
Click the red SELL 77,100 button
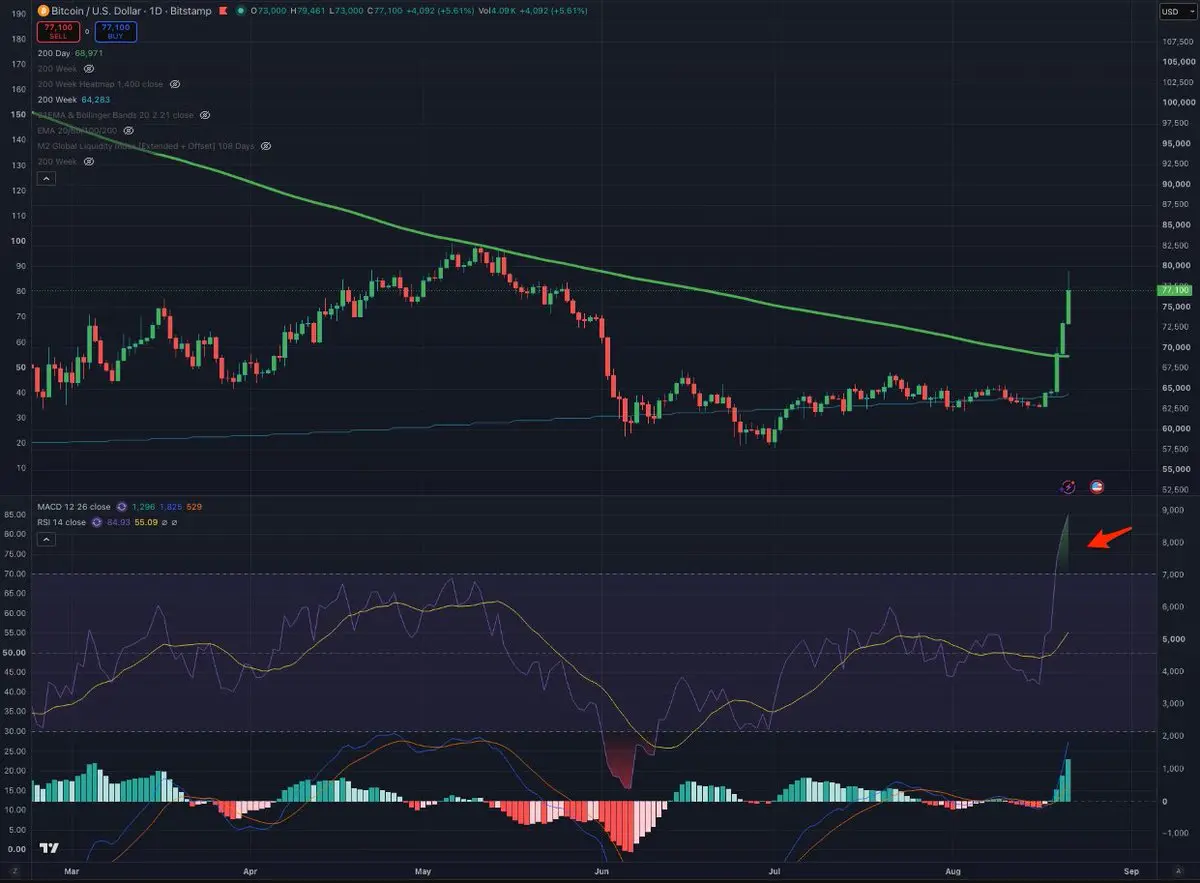pyautogui.click(x=58, y=31)
